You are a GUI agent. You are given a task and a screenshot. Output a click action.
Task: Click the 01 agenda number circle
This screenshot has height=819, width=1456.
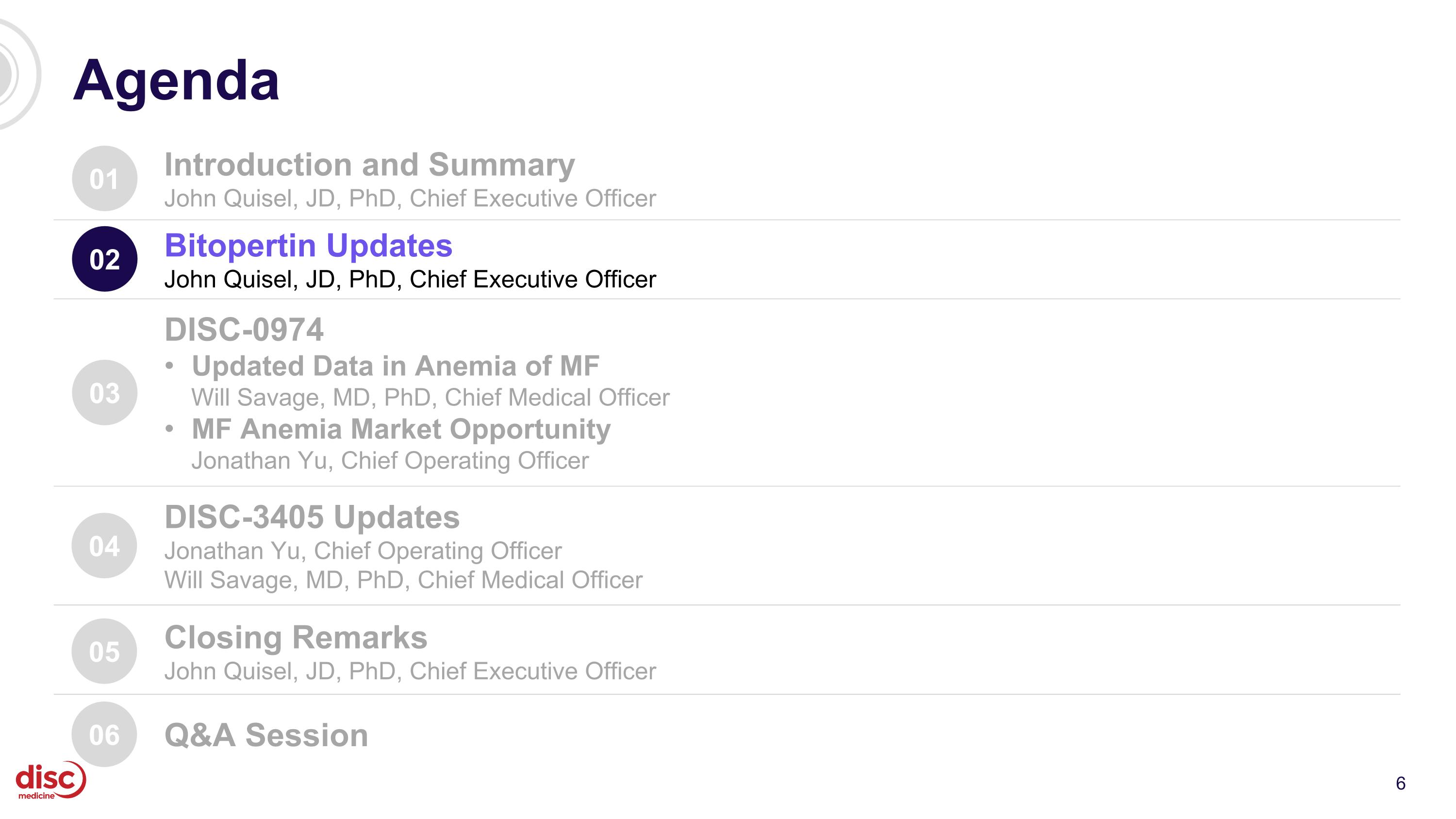tap(104, 179)
